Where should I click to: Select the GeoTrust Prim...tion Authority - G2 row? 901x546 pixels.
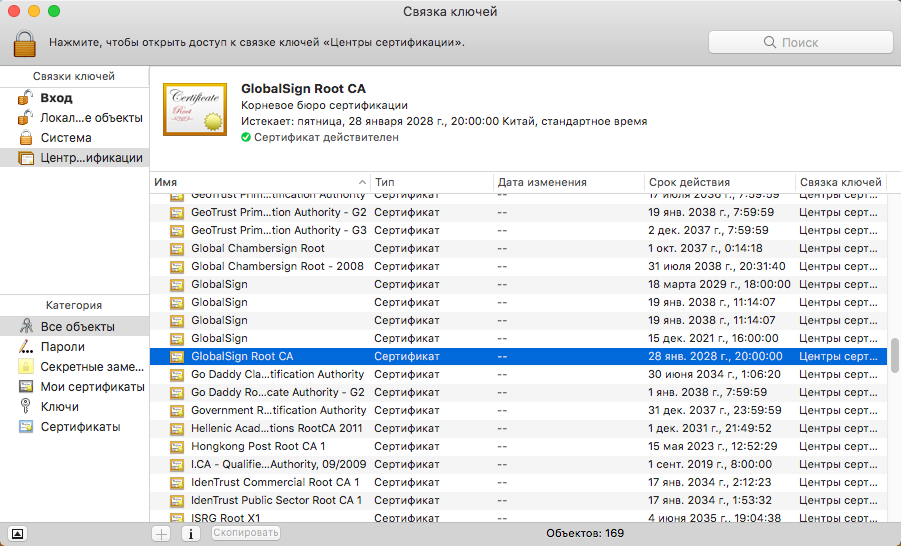pyautogui.click(x=518, y=212)
